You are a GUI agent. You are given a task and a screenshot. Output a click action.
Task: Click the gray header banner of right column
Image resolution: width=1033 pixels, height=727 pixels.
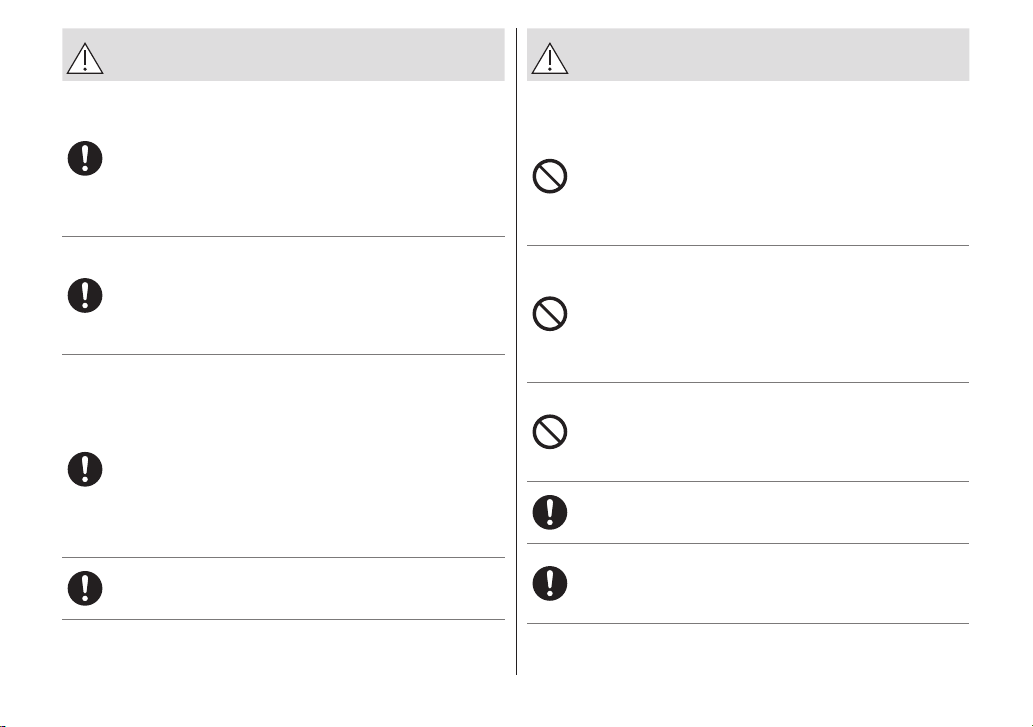point(748,55)
